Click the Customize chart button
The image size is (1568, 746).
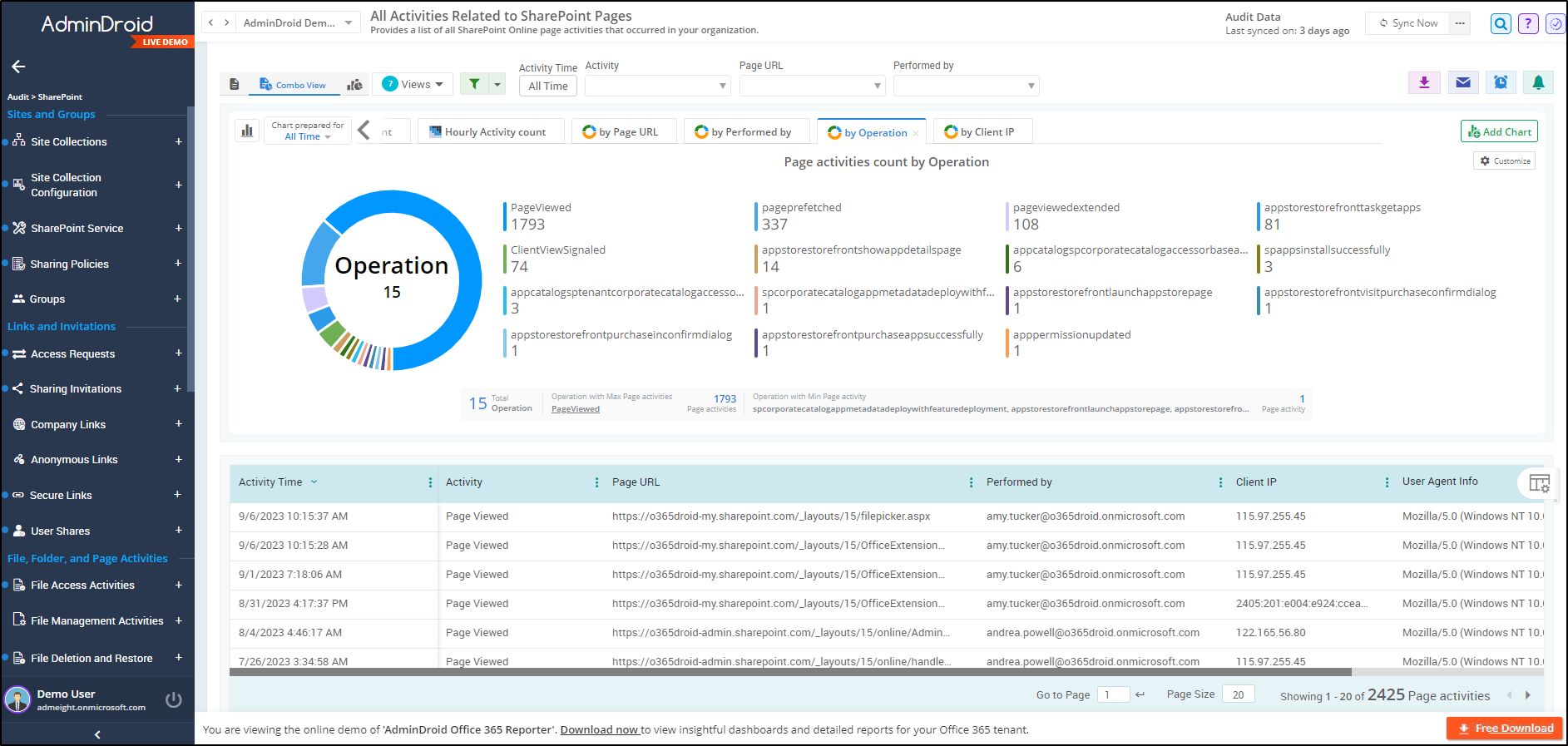pyautogui.click(x=1505, y=161)
